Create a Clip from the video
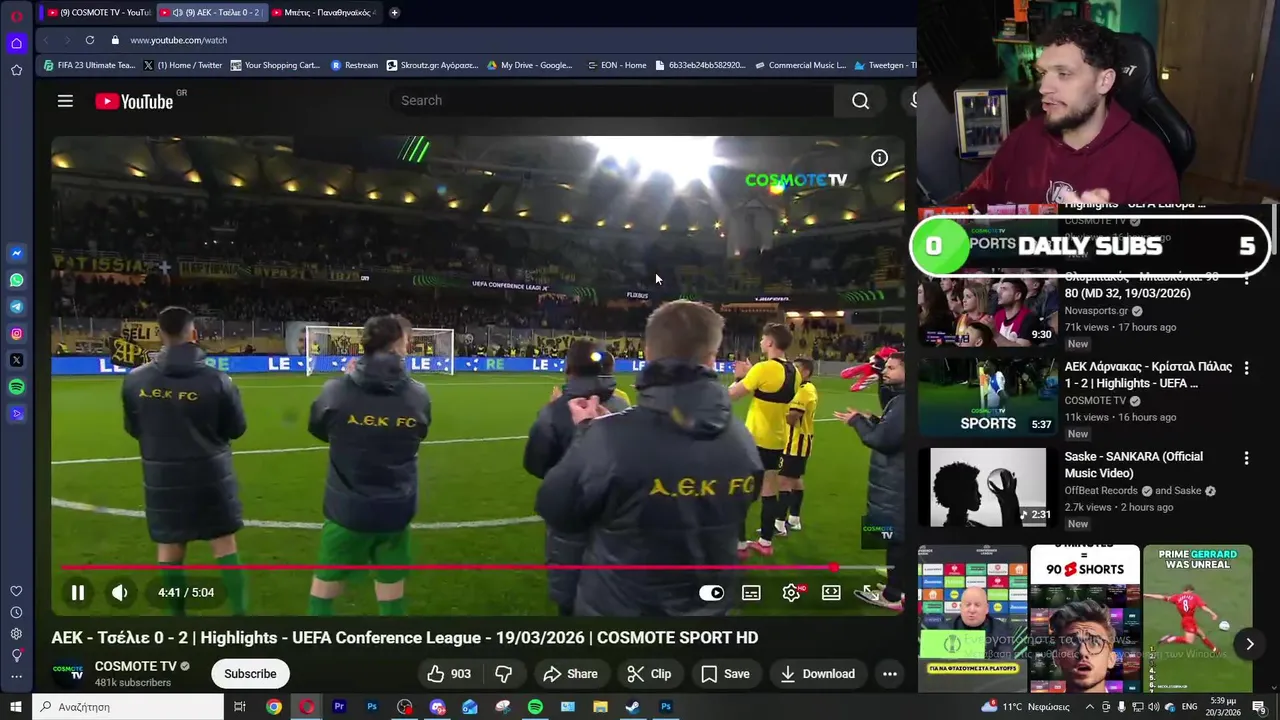 tap(649, 674)
